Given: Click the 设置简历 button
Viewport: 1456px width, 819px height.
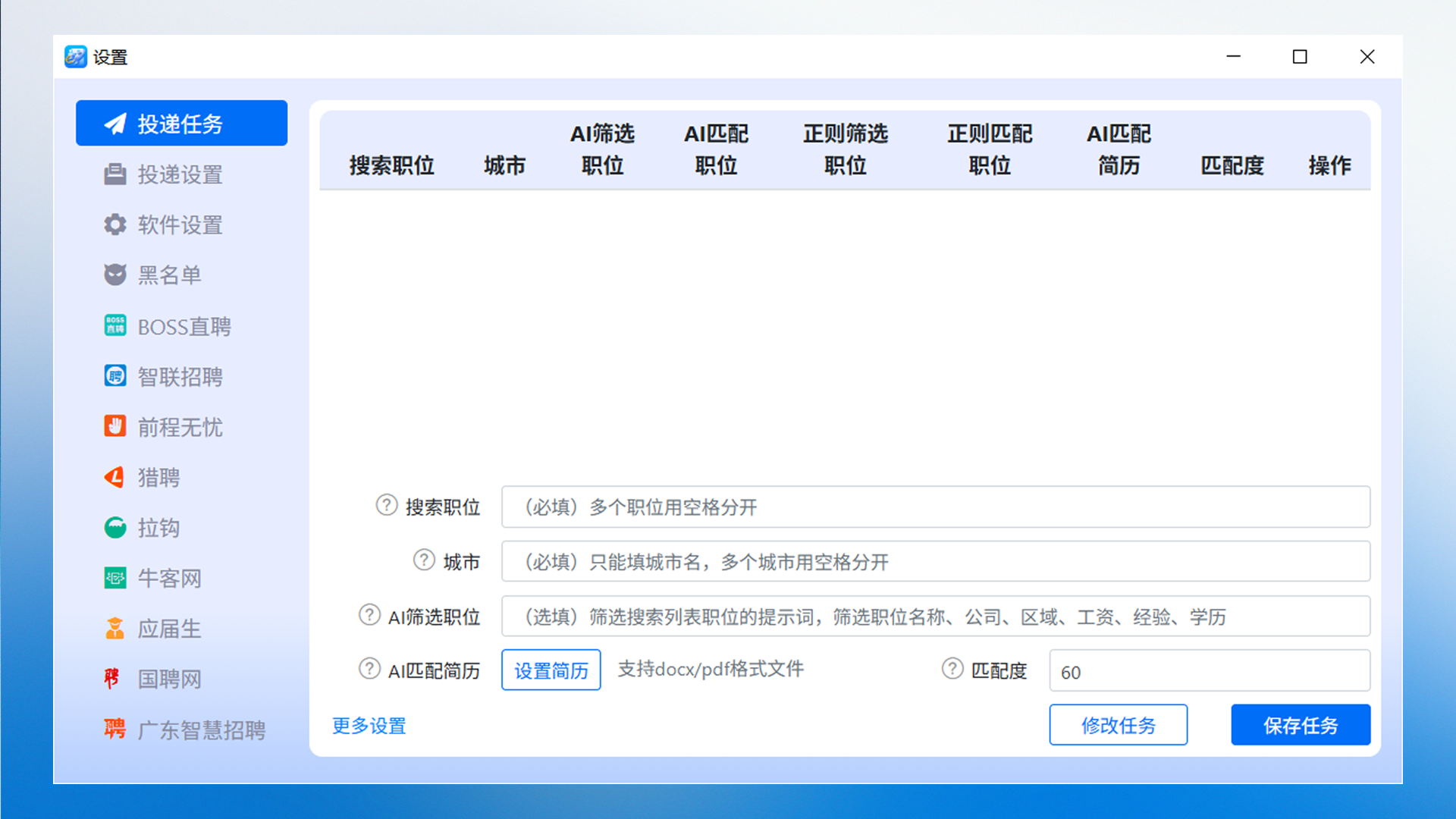Looking at the screenshot, I should coord(551,670).
